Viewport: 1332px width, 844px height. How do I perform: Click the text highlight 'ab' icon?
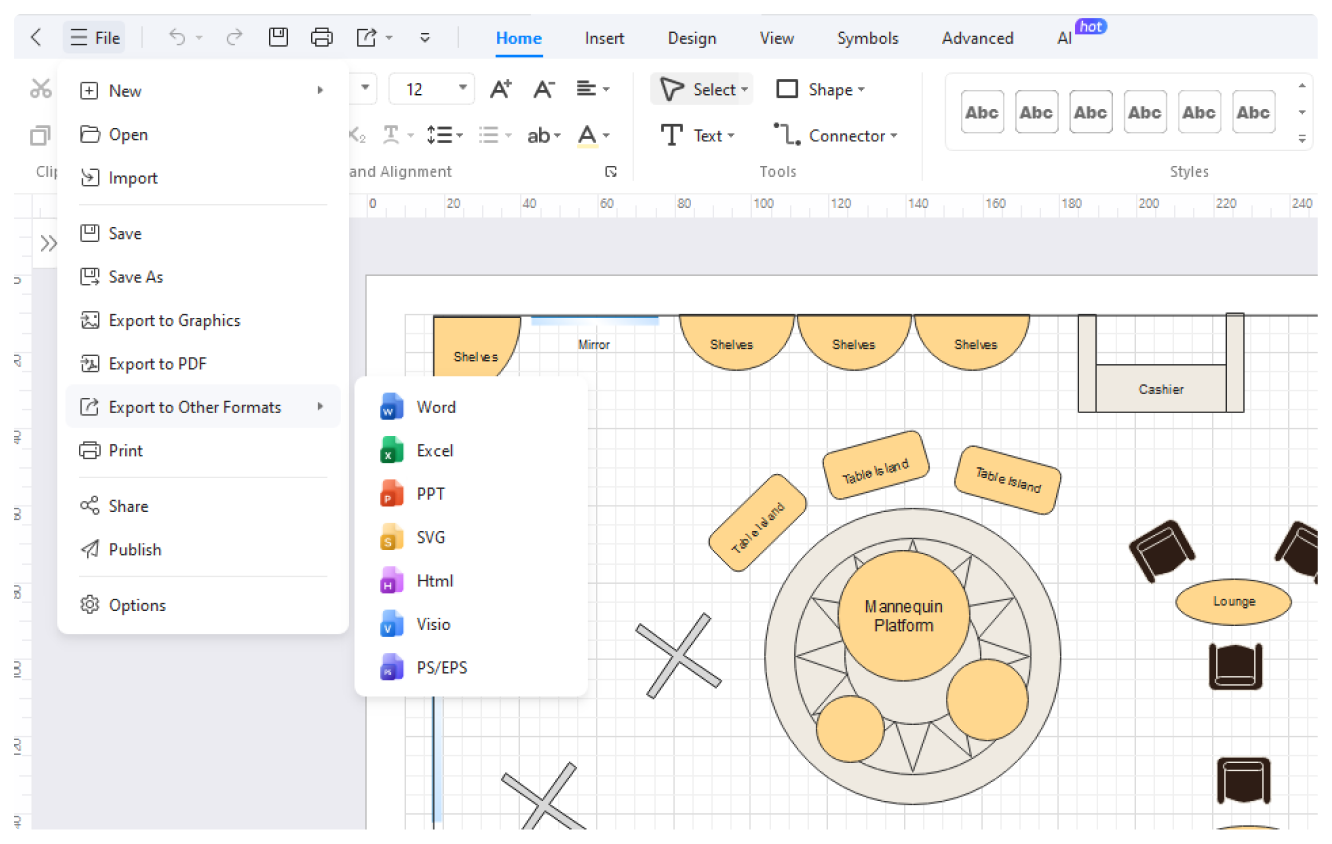(539, 135)
